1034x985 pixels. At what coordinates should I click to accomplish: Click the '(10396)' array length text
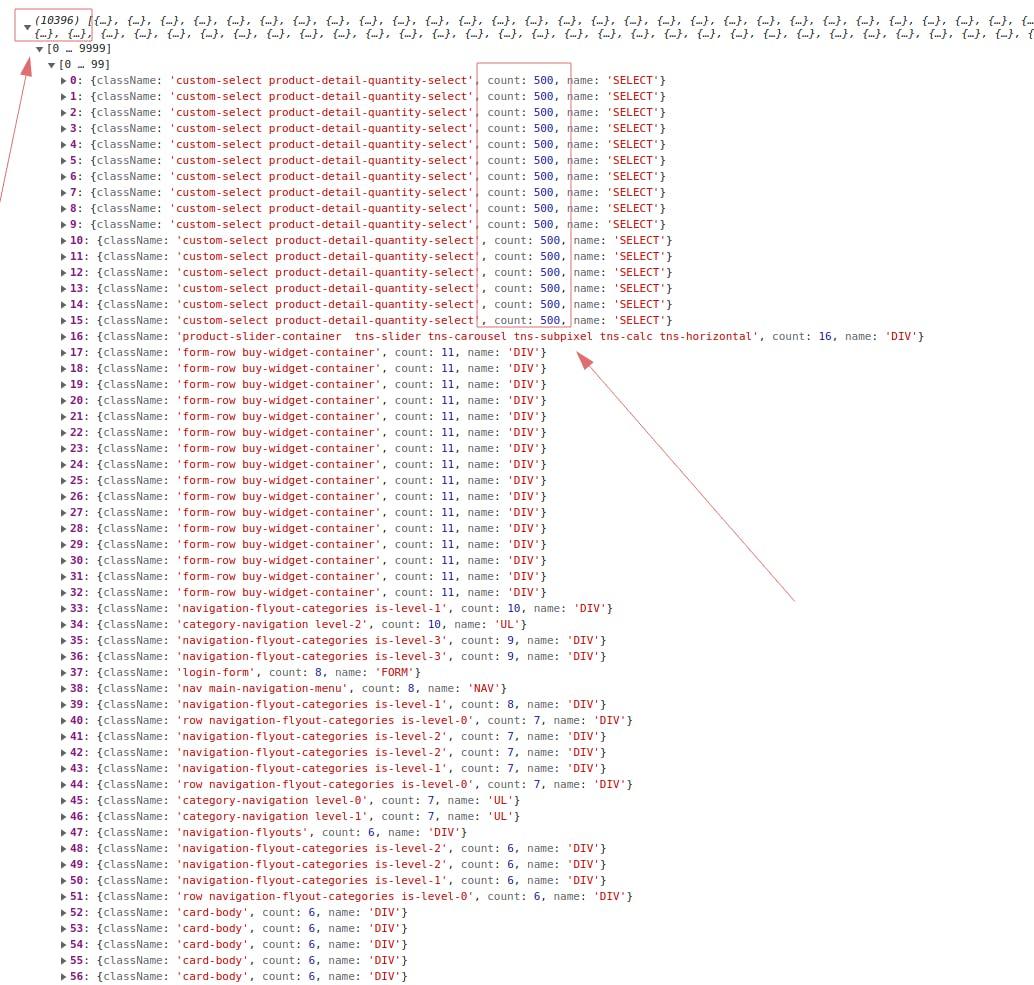(57, 20)
